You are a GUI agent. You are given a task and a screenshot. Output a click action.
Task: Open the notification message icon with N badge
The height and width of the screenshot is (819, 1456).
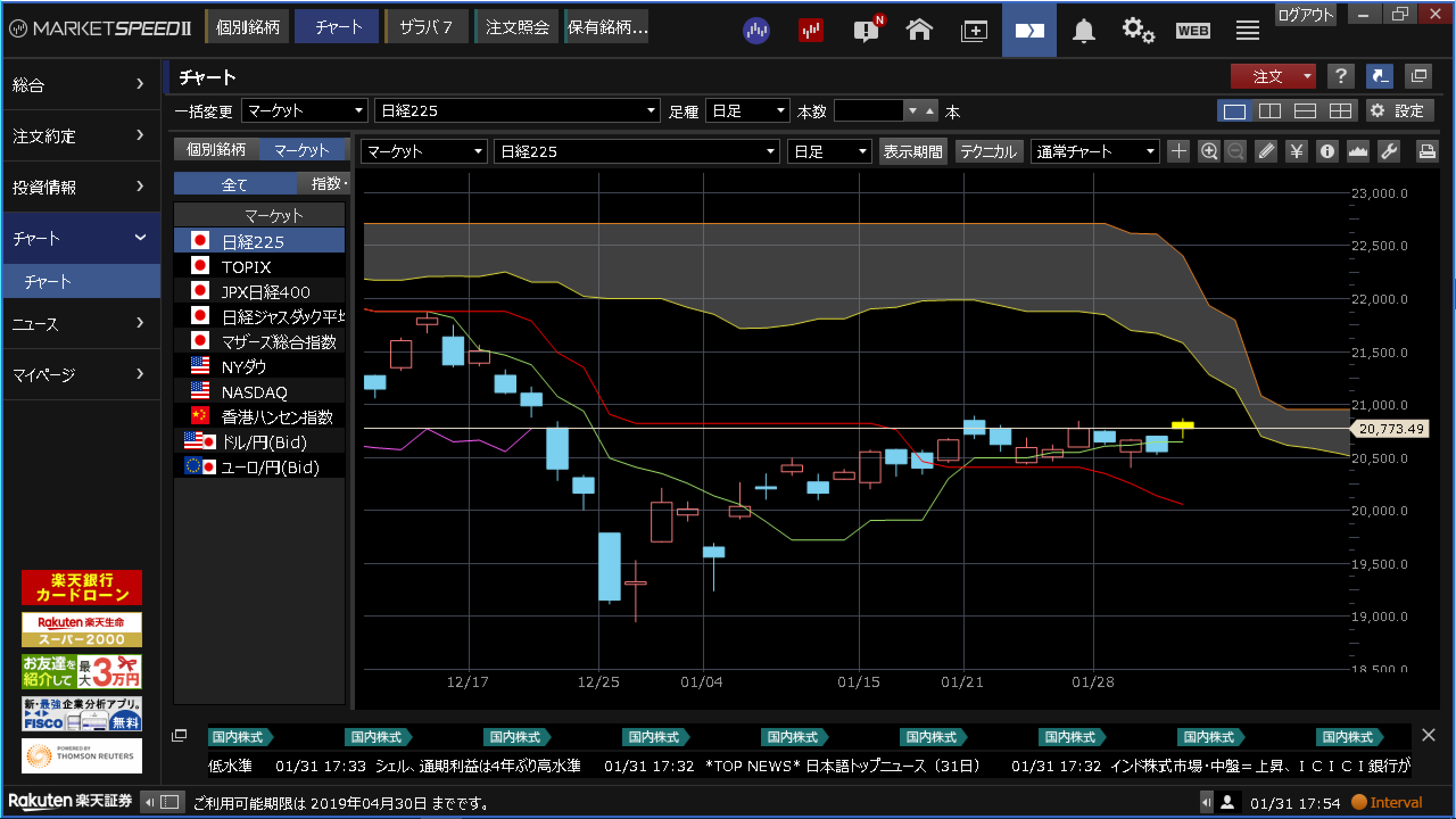click(868, 29)
